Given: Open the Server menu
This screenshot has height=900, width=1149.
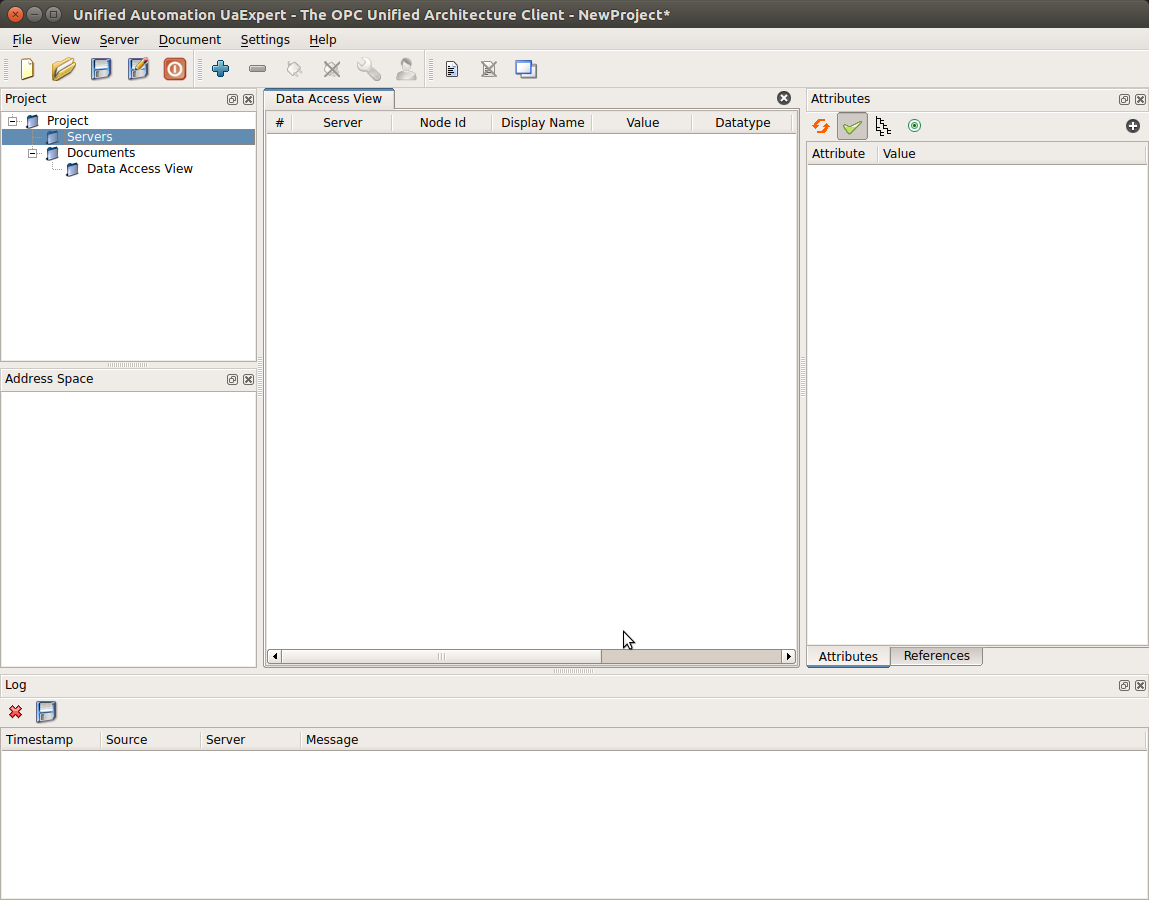Looking at the screenshot, I should (x=119, y=40).
